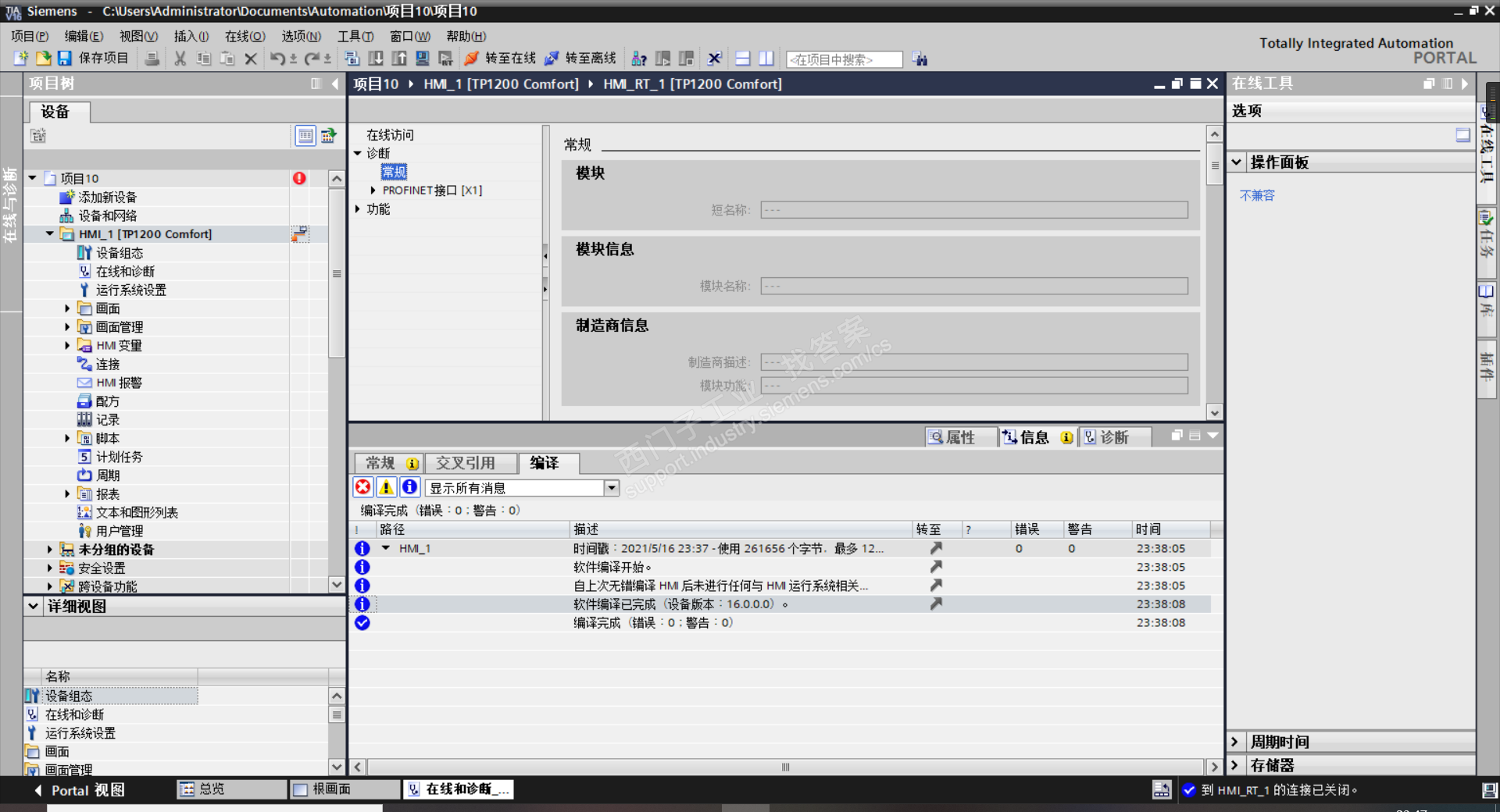Open 根画面 from bottom bar
The image size is (1500, 812).
point(345,789)
